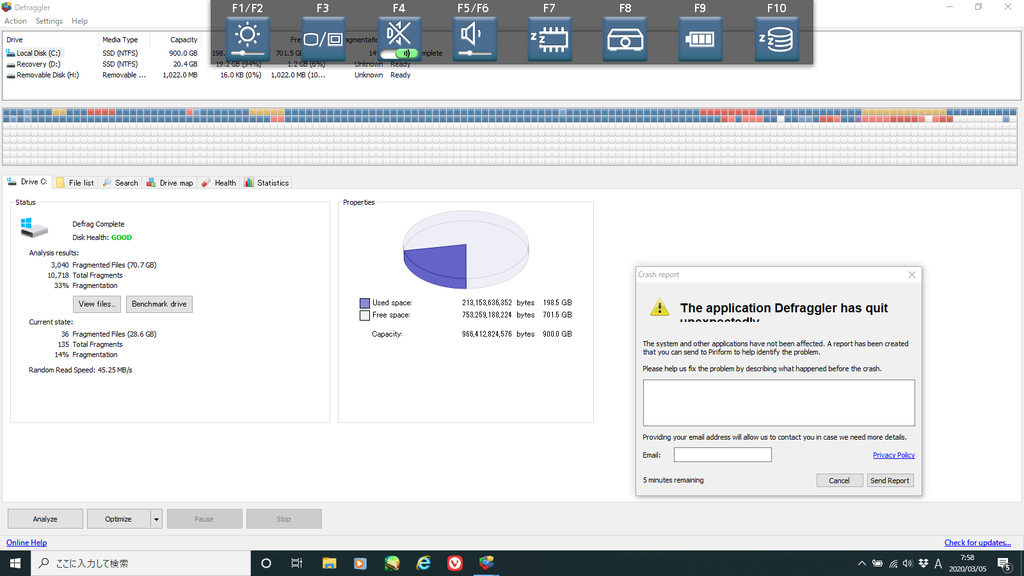Expand the Optimize button dropdown arrow
This screenshot has height=576, width=1024.
156,519
